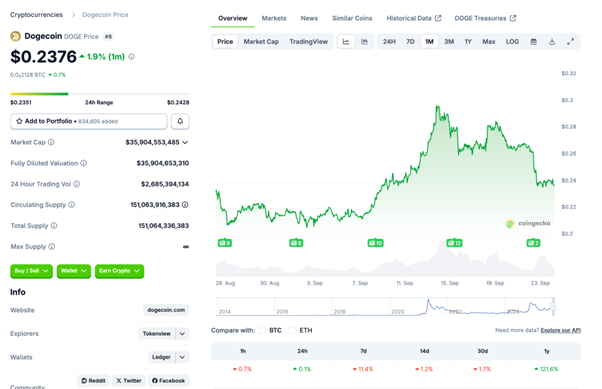Expand the Earn Crypto dropdown
This screenshot has width=602, height=389.
pos(119,271)
